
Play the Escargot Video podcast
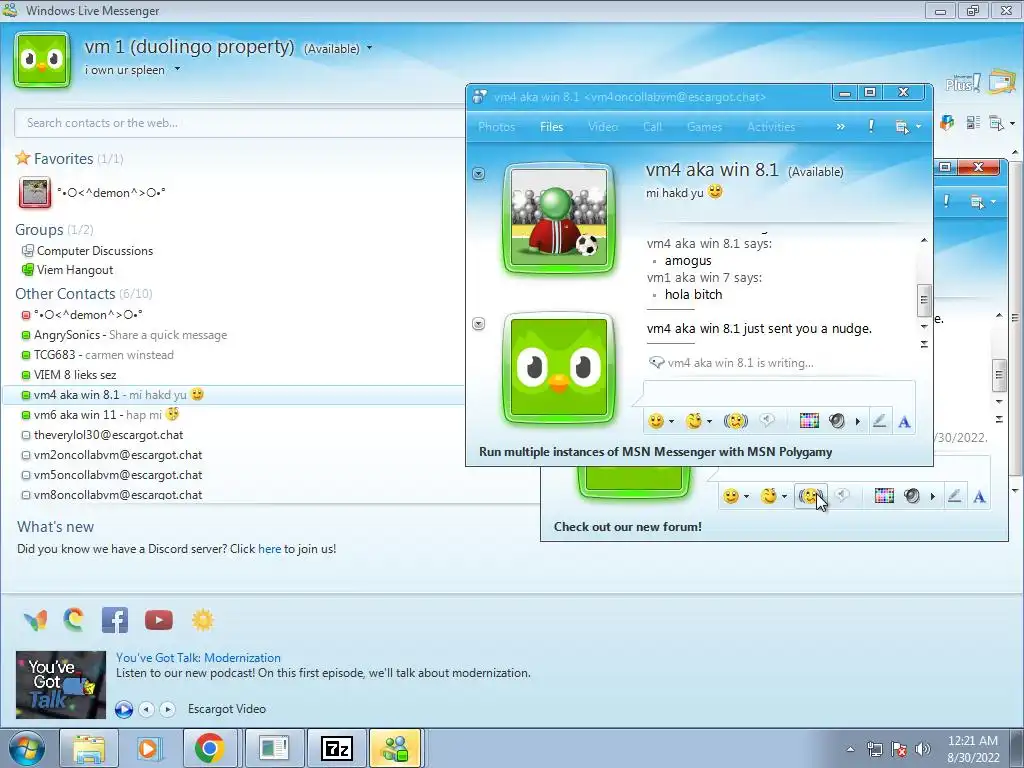pos(123,709)
